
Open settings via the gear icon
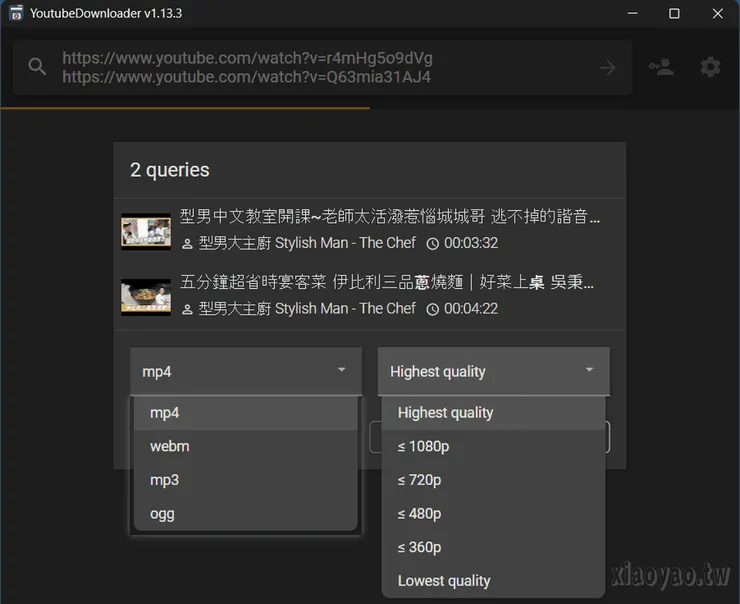point(710,67)
